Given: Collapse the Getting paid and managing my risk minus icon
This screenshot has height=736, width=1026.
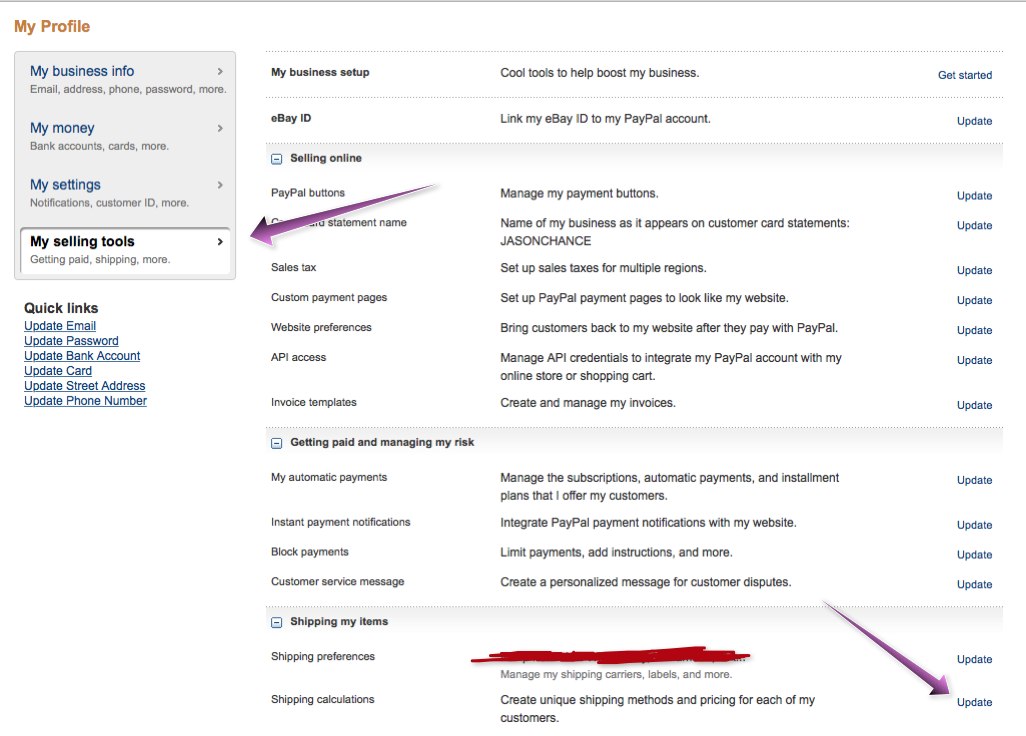Looking at the screenshot, I should (277, 444).
